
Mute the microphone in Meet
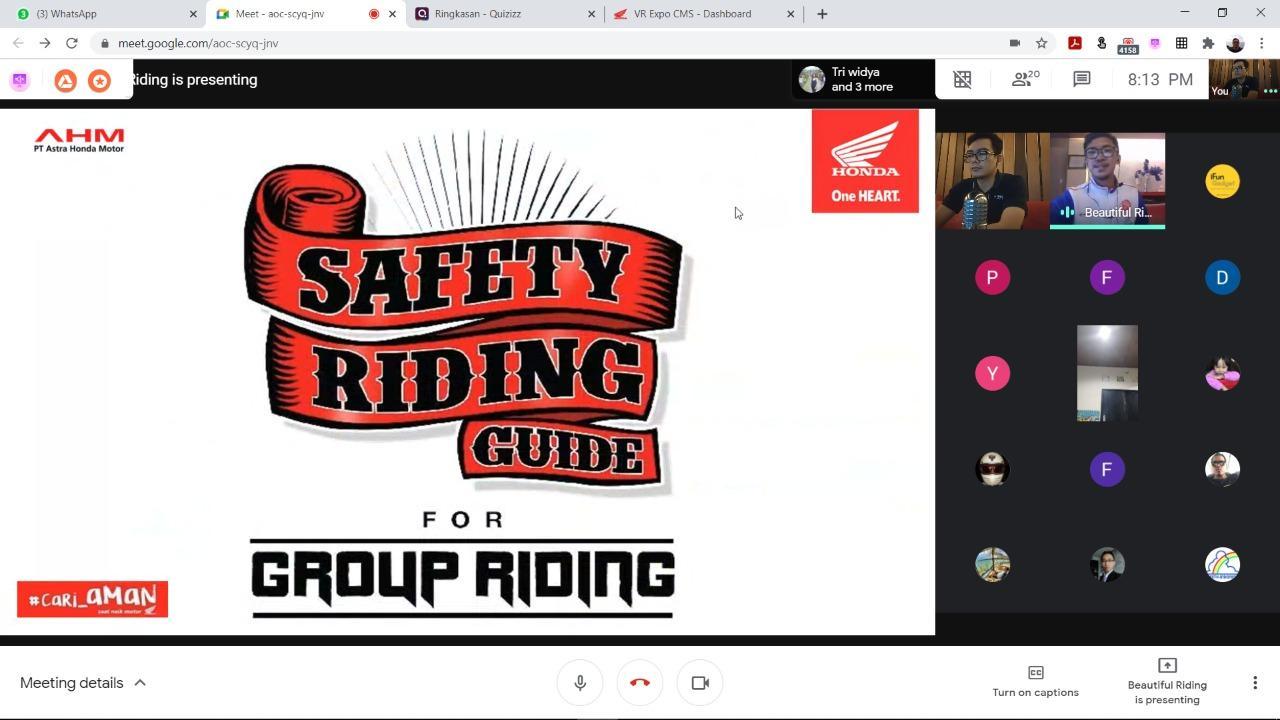580,683
